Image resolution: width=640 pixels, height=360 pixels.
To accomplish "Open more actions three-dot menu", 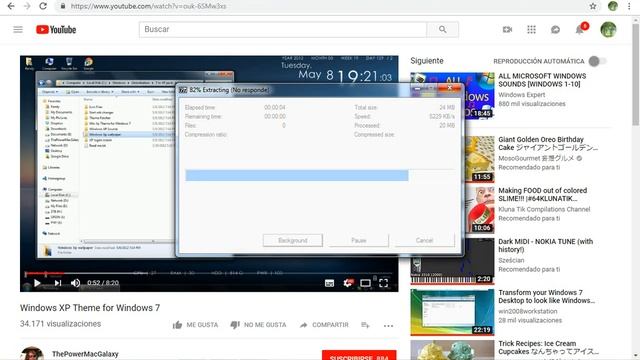I will [x=389, y=325].
